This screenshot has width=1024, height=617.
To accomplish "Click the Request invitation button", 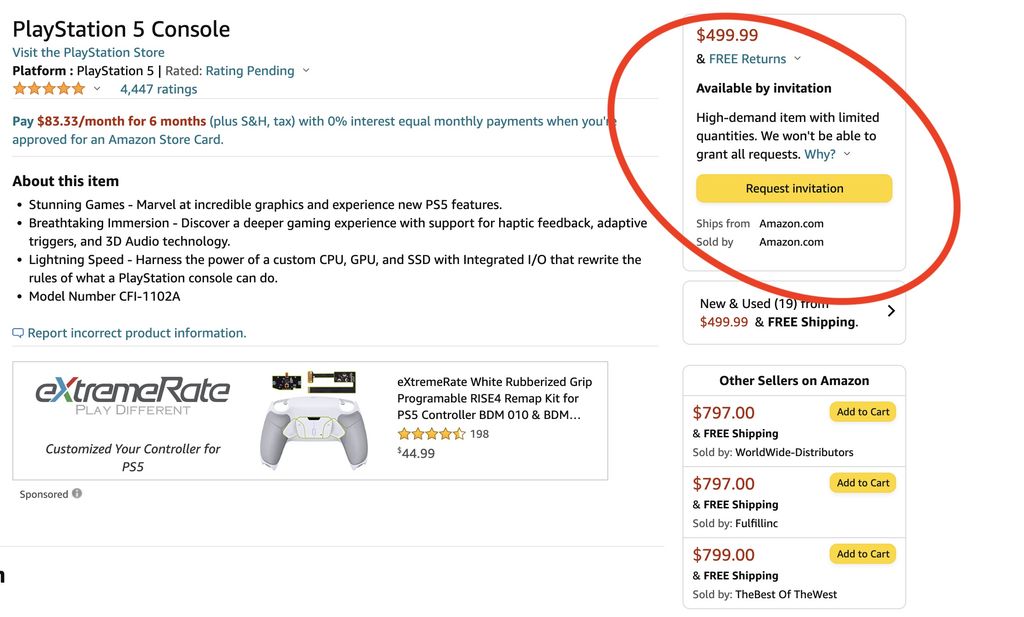I will [x=793, y=188].
